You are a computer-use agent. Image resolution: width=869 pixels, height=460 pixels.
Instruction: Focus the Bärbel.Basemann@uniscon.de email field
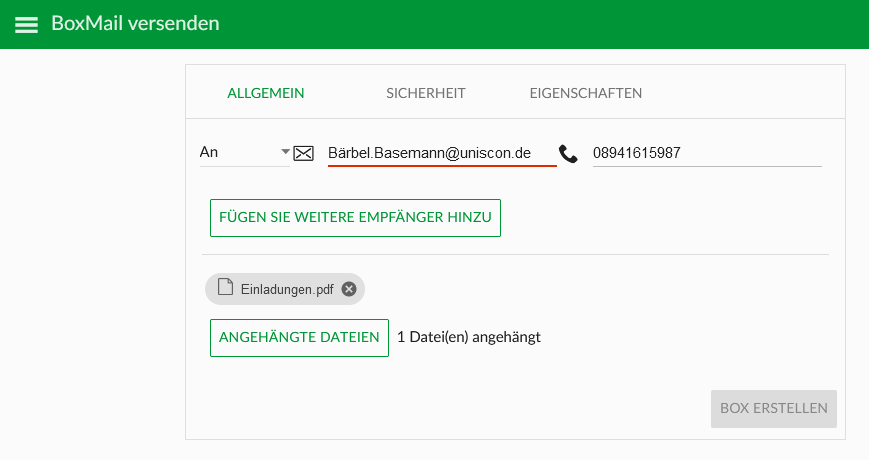click(x=442, y=153)
